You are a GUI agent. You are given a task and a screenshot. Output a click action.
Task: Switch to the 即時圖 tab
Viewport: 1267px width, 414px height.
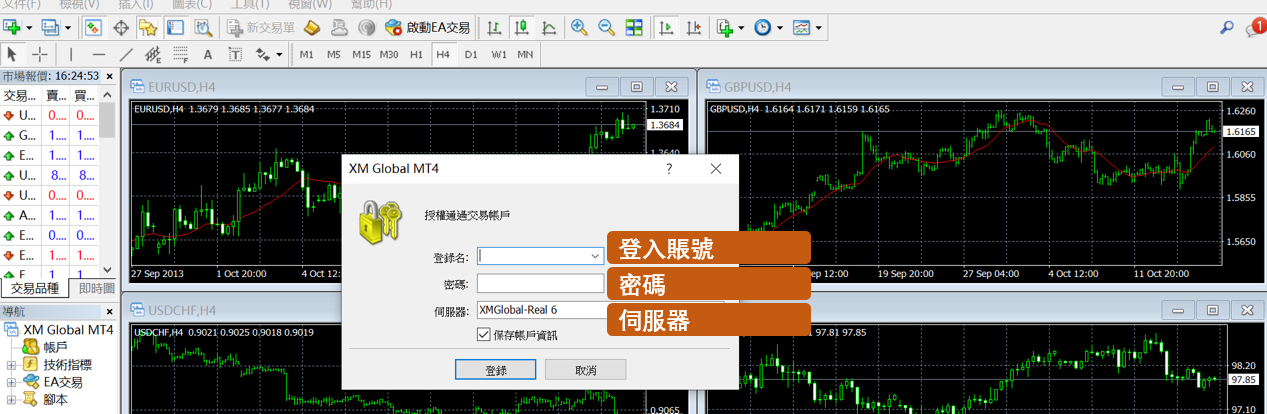tap(95, 288)
